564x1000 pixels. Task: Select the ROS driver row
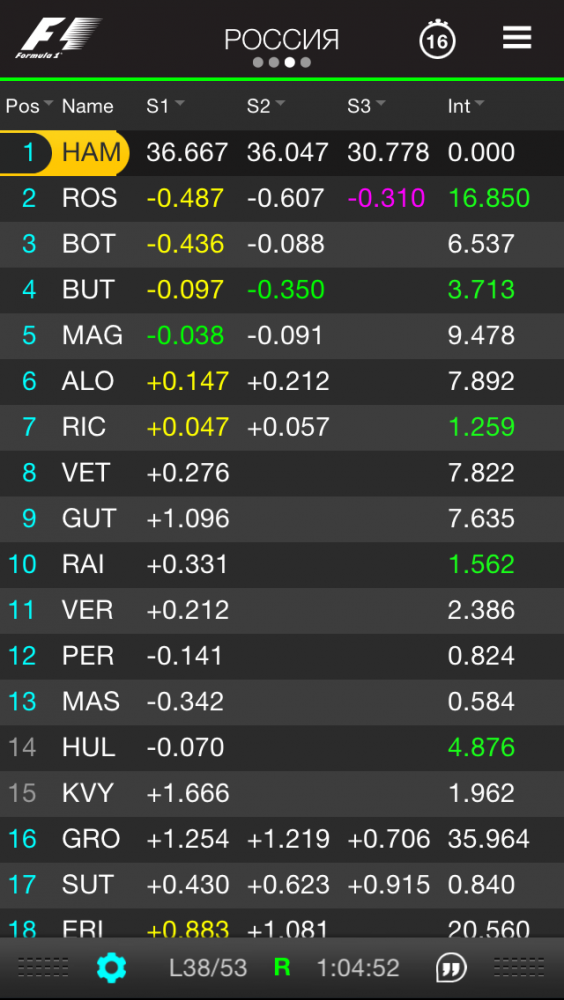(x=282, y=198)
